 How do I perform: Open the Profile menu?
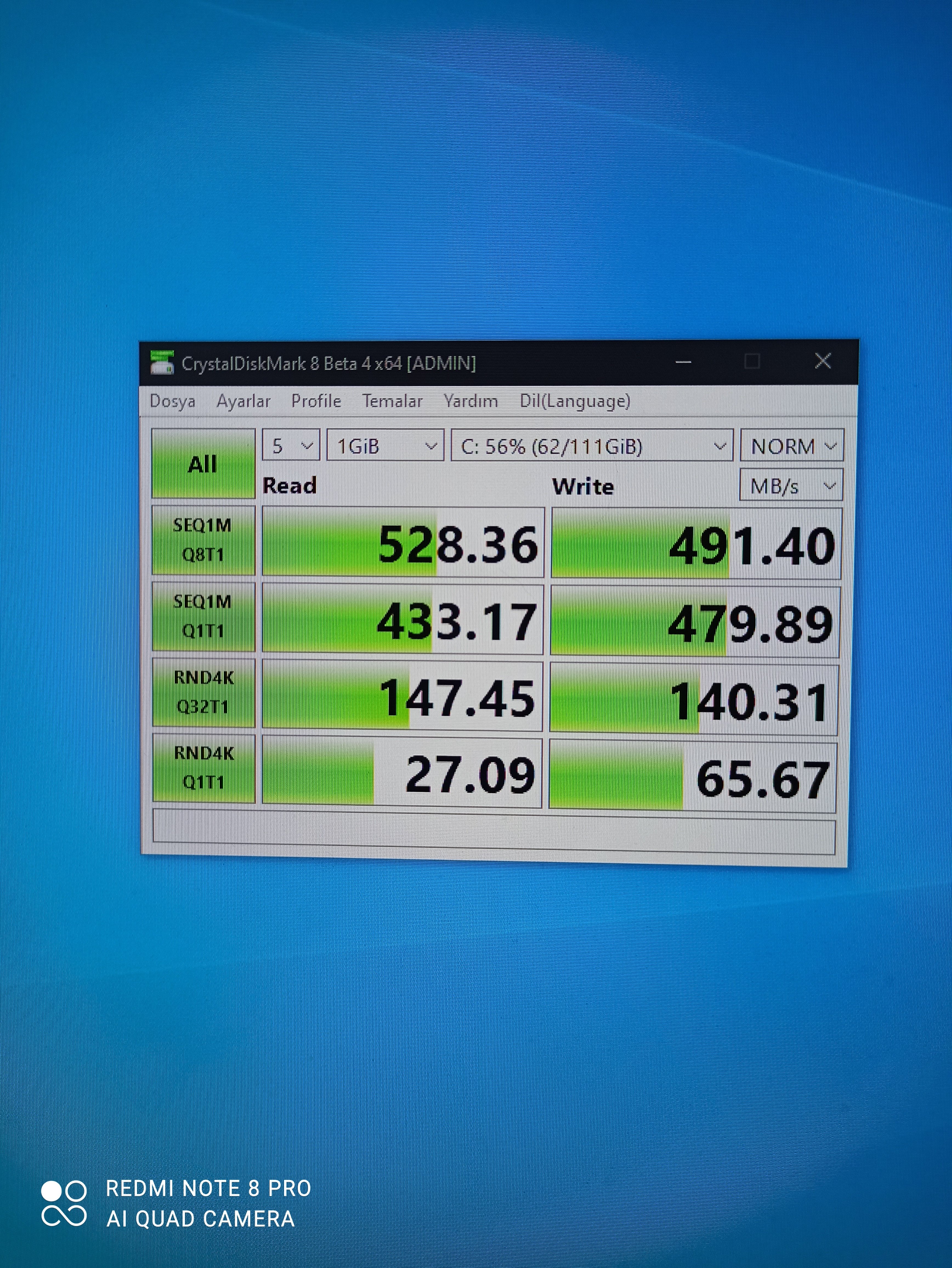coord(316,401)
